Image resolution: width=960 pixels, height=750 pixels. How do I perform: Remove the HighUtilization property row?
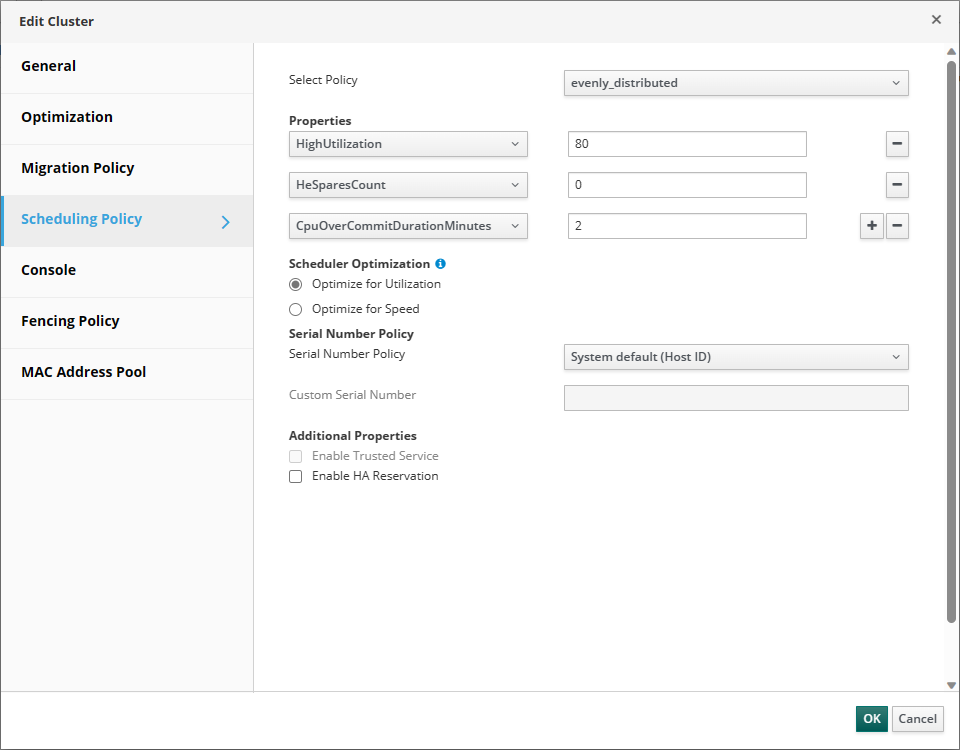click(x=897, y=144)
